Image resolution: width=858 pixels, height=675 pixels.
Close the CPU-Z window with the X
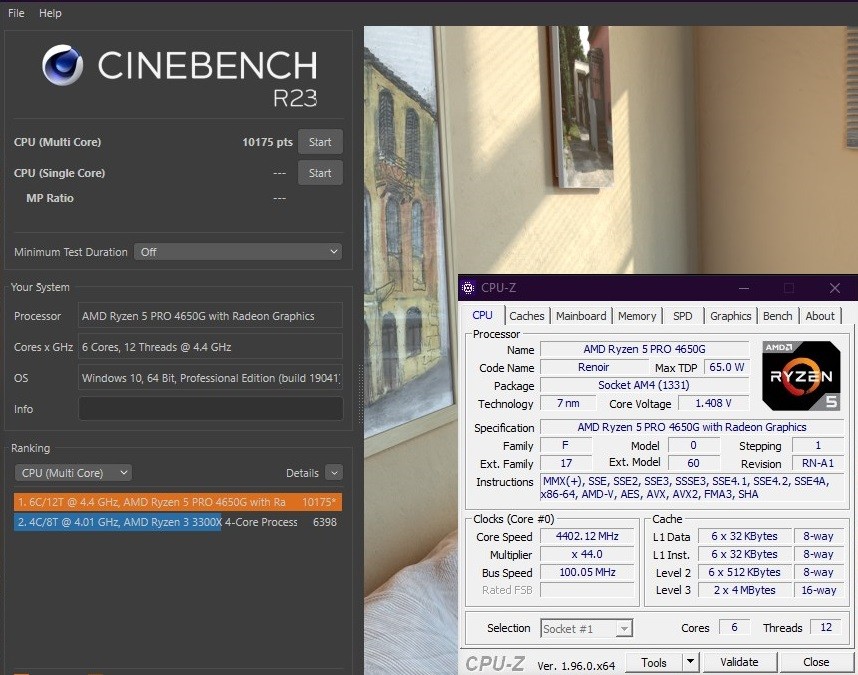pyautogui.click(x=834, y=288)
